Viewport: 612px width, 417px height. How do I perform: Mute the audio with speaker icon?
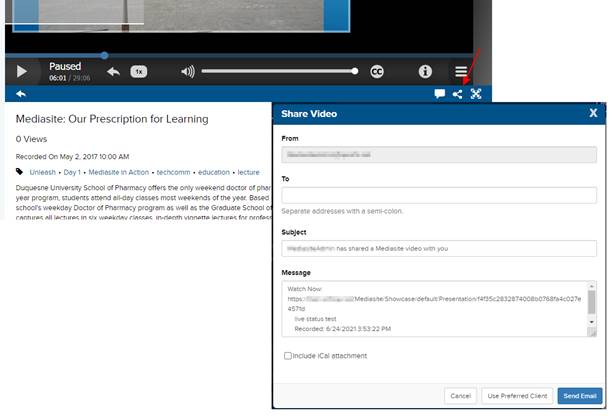coord(188,71)
